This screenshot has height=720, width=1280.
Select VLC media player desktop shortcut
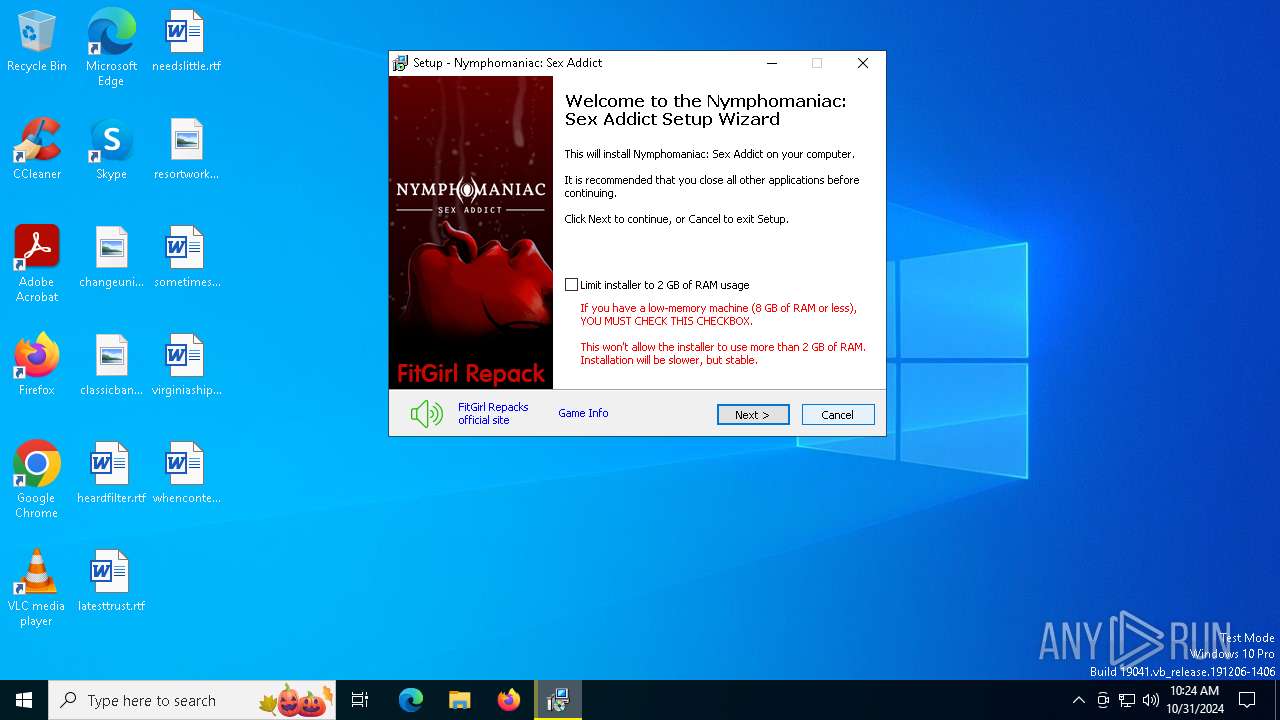tap(37, 588)
